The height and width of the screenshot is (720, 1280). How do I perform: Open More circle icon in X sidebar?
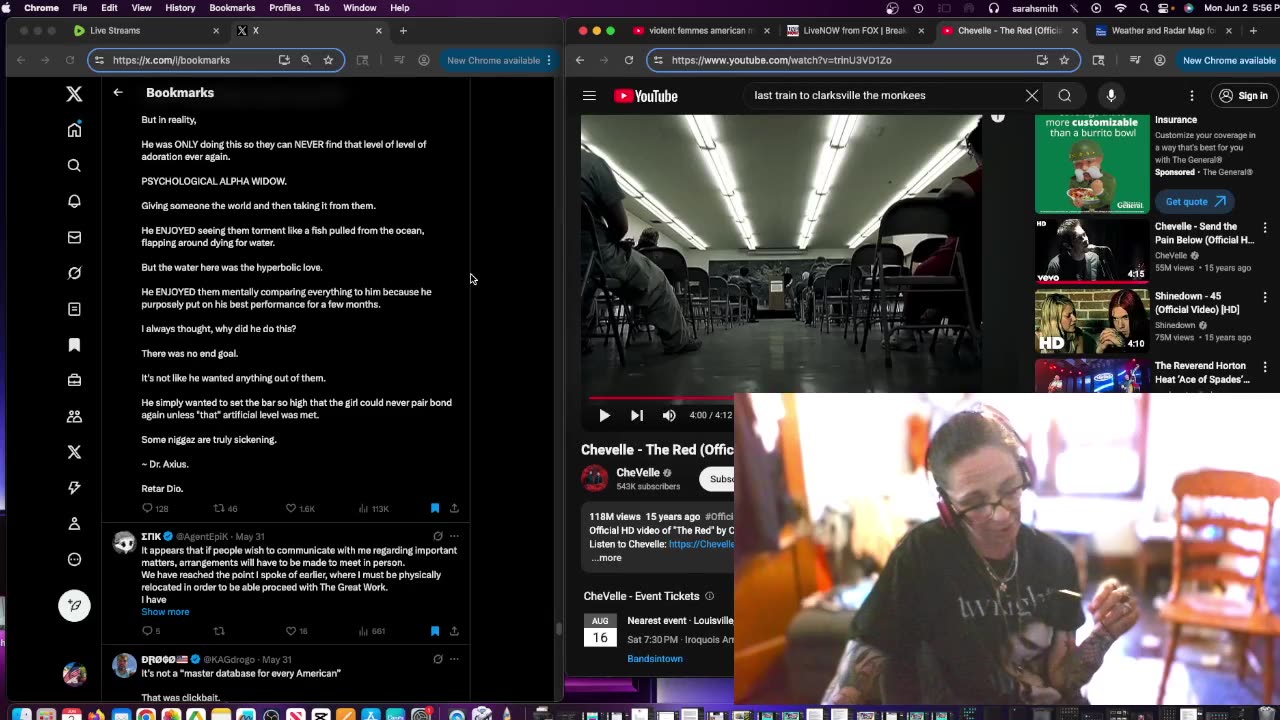tap(74, 560)
